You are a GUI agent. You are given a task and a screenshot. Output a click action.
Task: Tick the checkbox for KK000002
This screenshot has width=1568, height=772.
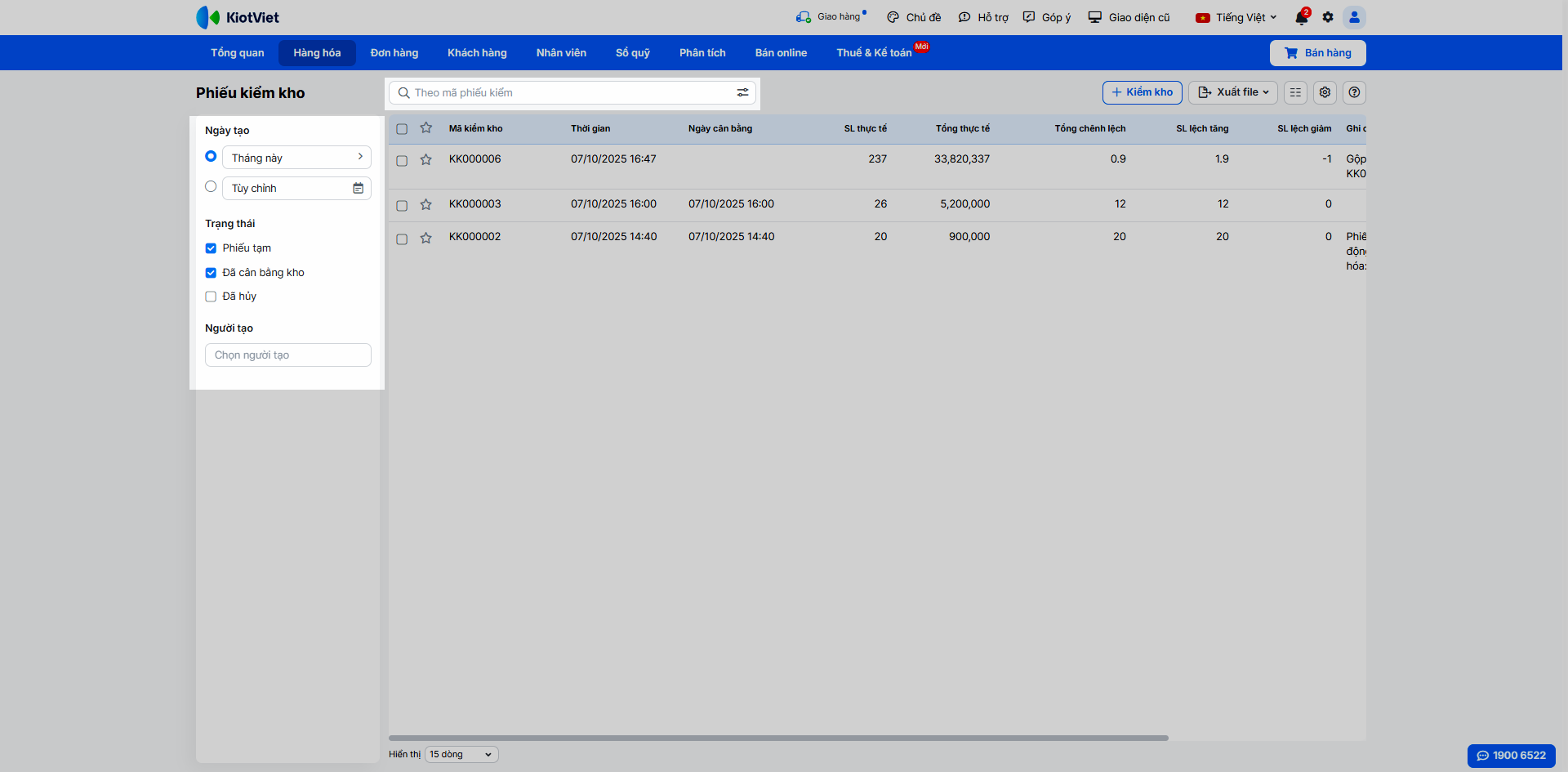point(402,239)
